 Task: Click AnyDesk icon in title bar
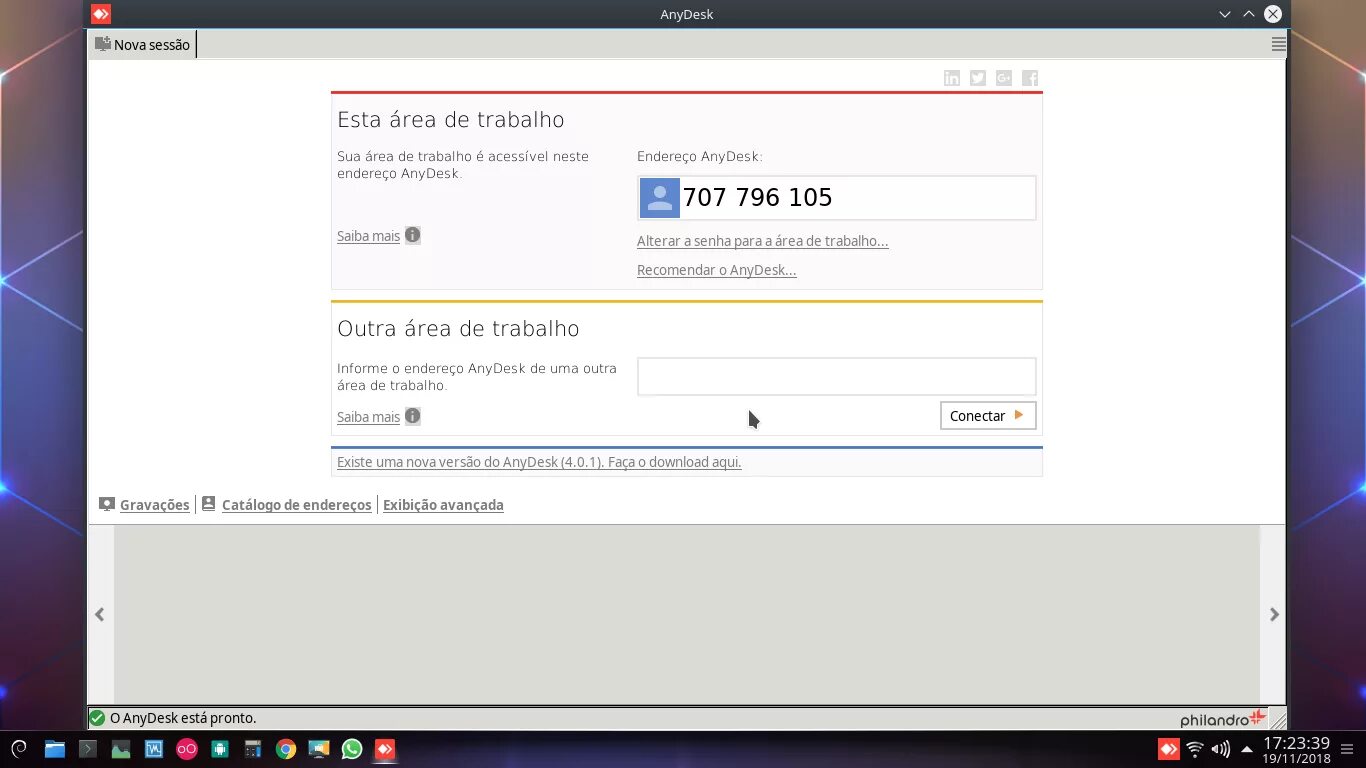tap(100, 14)
